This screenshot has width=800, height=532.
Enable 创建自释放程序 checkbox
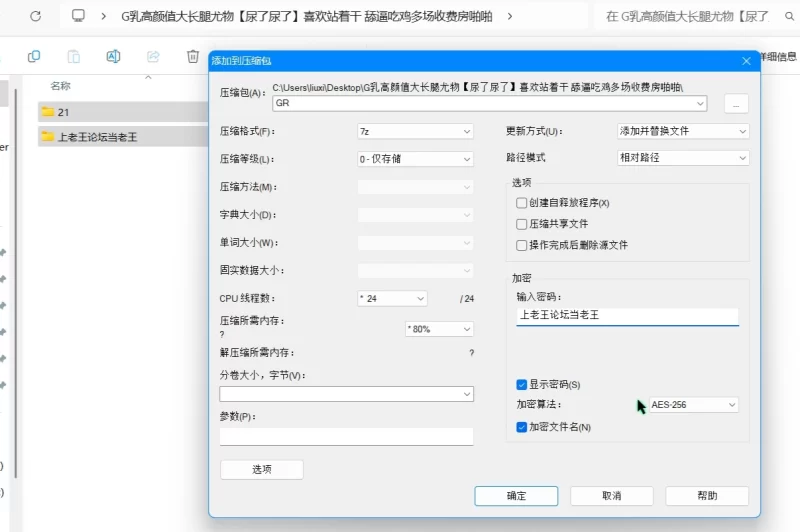click(521, 203)
